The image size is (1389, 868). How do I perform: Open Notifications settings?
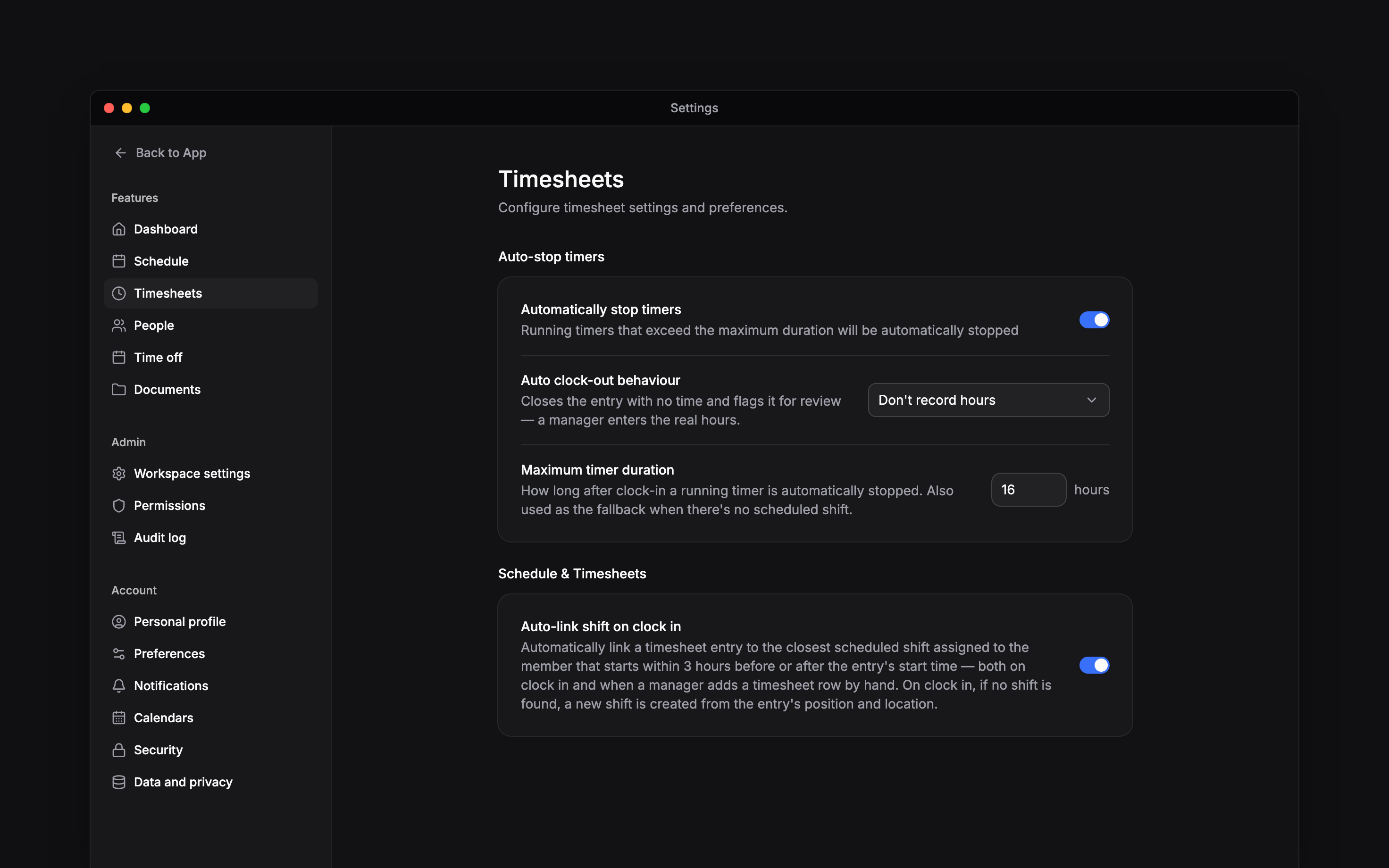[210, 686]
